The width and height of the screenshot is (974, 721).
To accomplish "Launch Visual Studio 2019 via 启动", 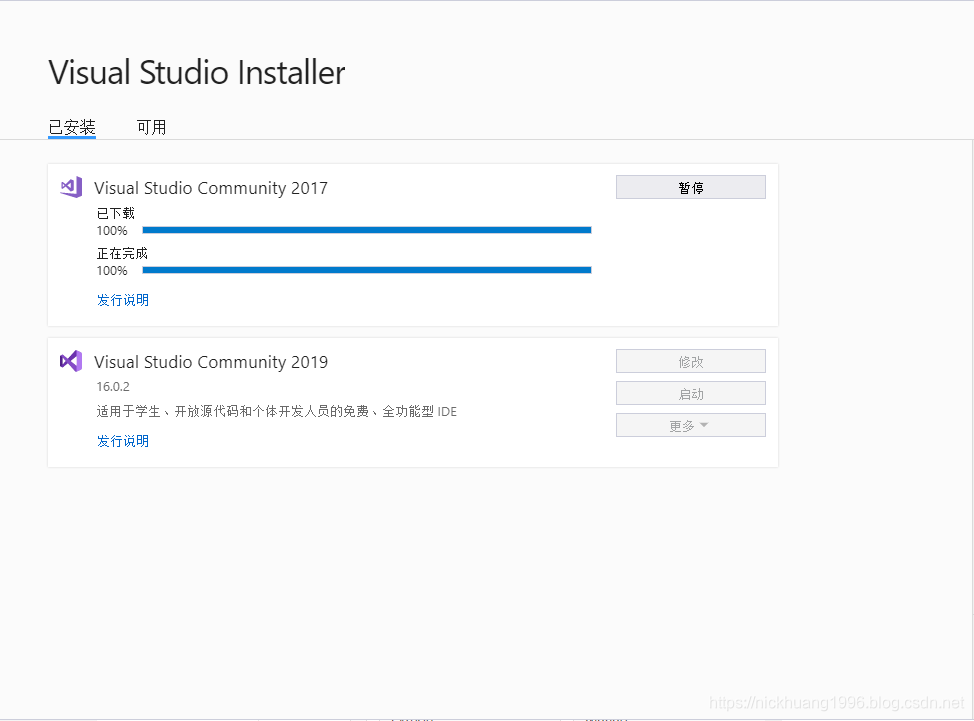I will tap(691, 394).
